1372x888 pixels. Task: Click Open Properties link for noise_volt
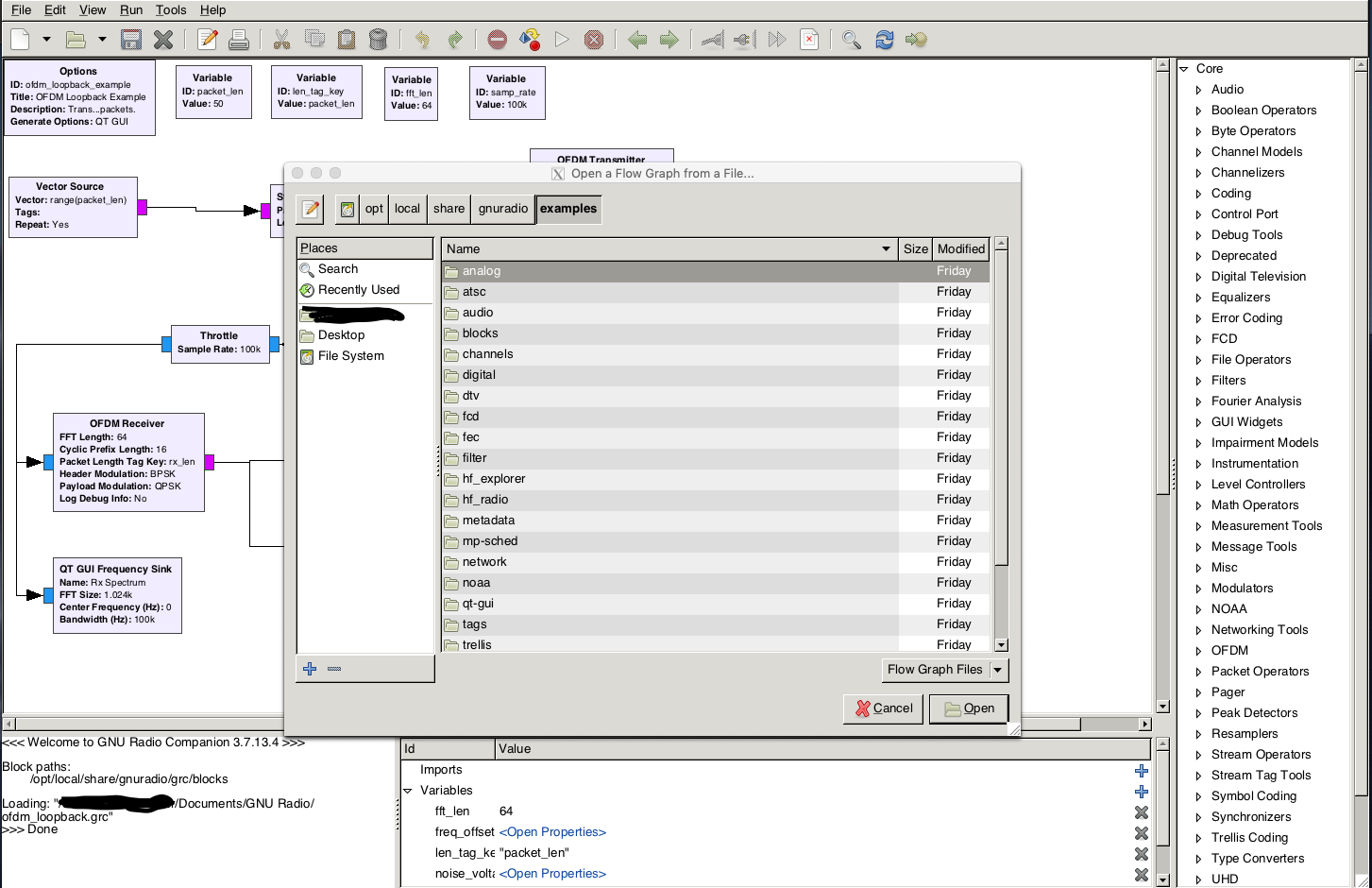(x=552, y=874)
